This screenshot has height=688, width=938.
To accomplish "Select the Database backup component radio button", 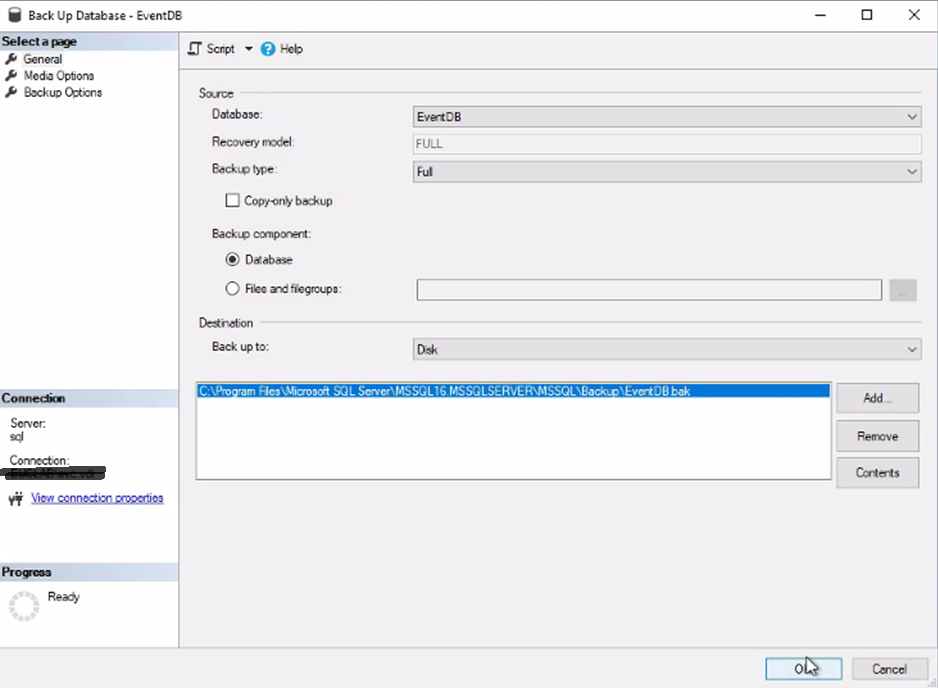I will tap(233, 260).
